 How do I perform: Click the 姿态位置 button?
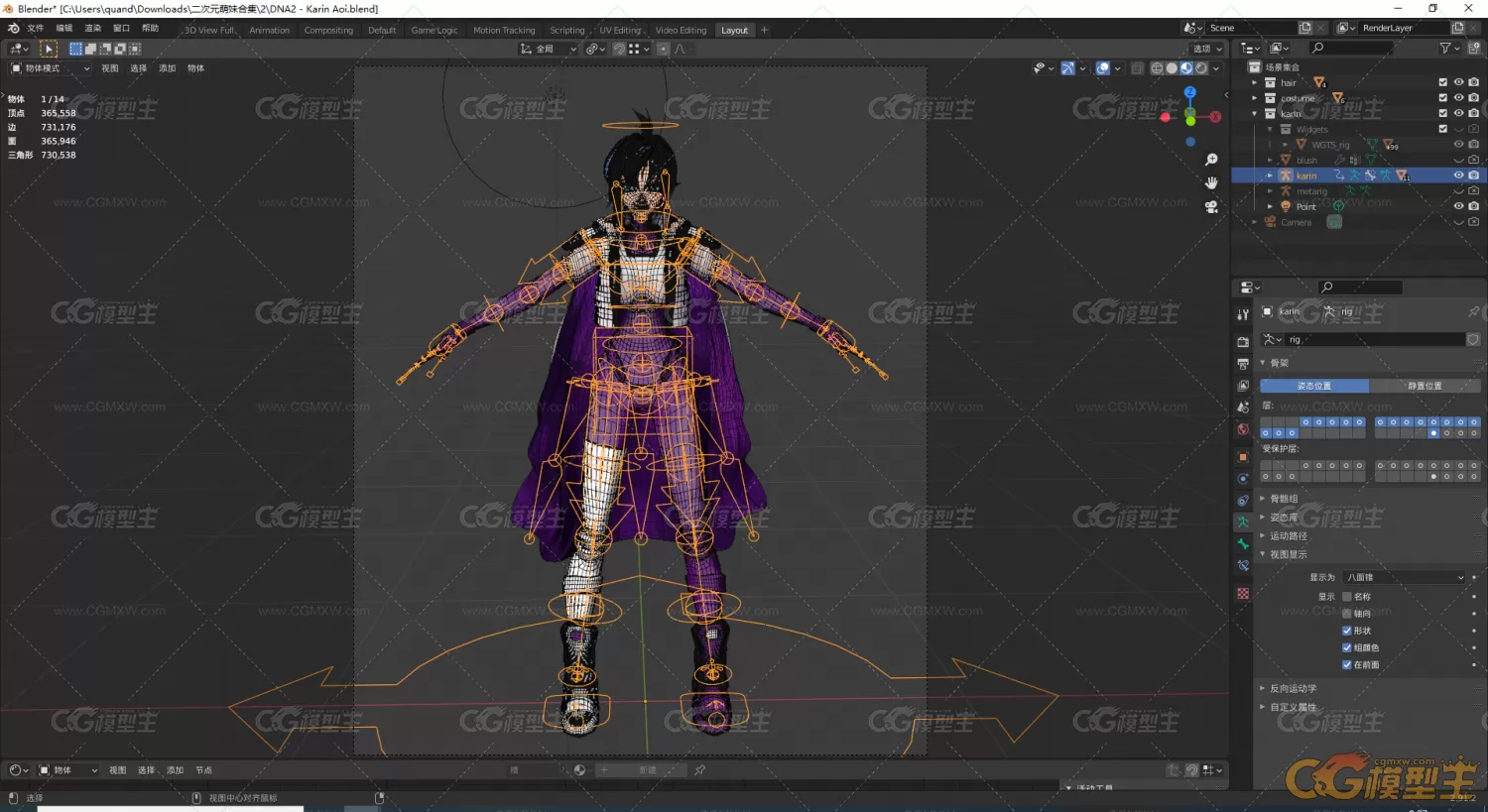point(1314,386)
